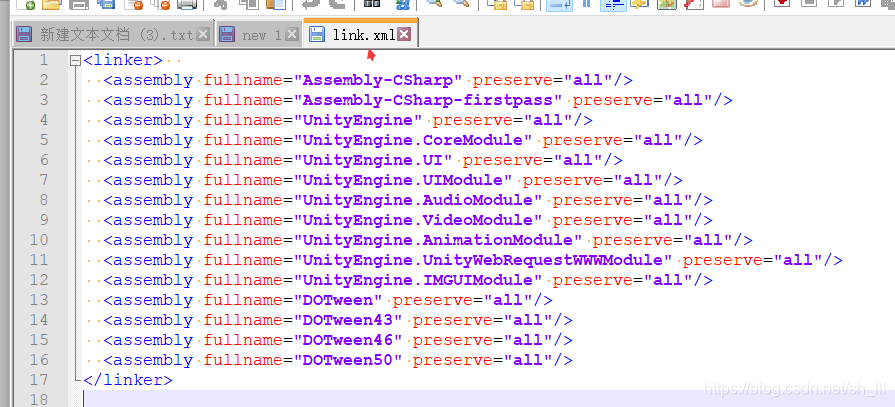
Task: Click "UnityEngine.IMGUIModule" on line 12
Action: pyautogui.click(x=417, y=280)
